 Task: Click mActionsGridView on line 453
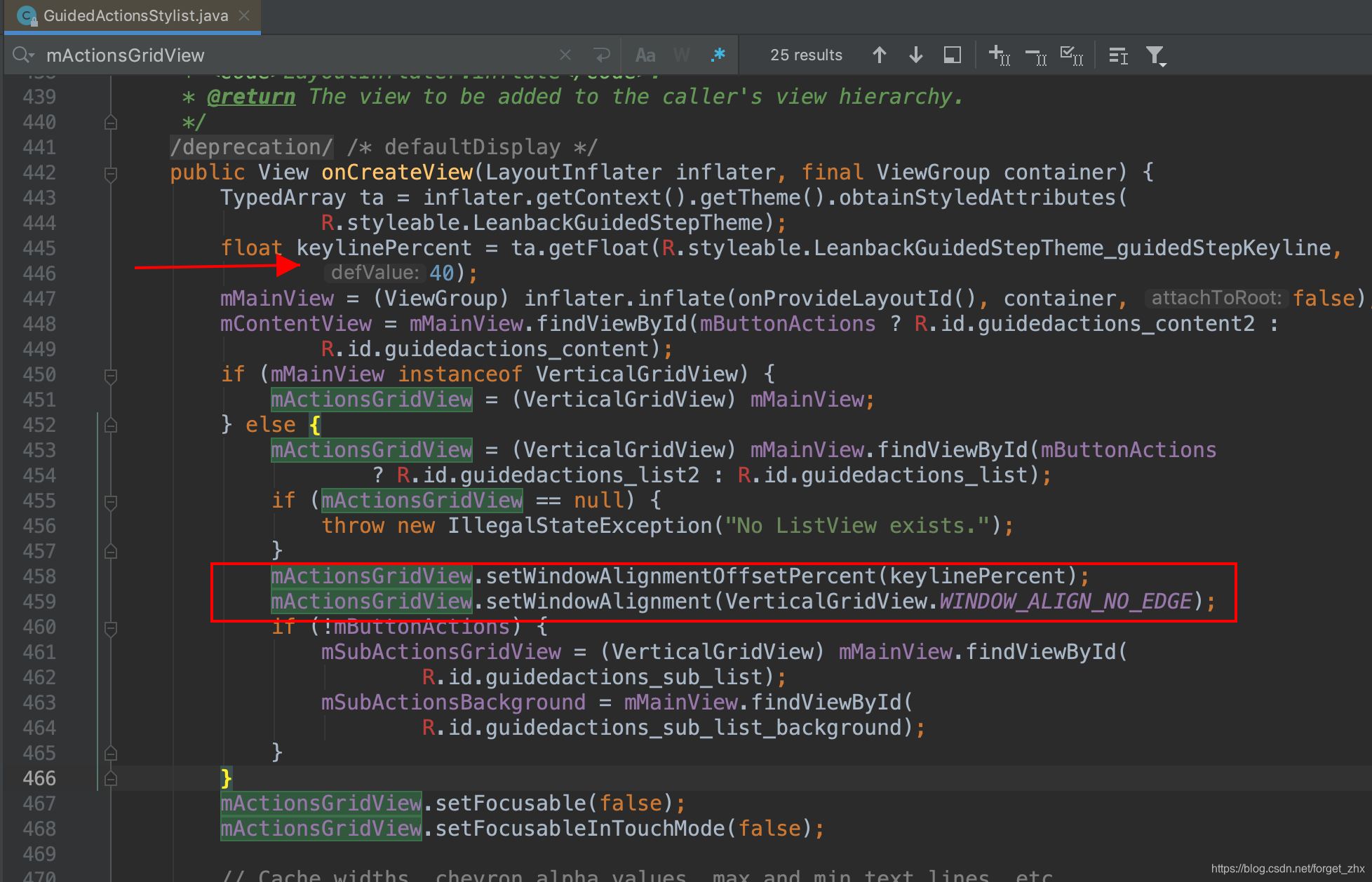coord(372,450)
